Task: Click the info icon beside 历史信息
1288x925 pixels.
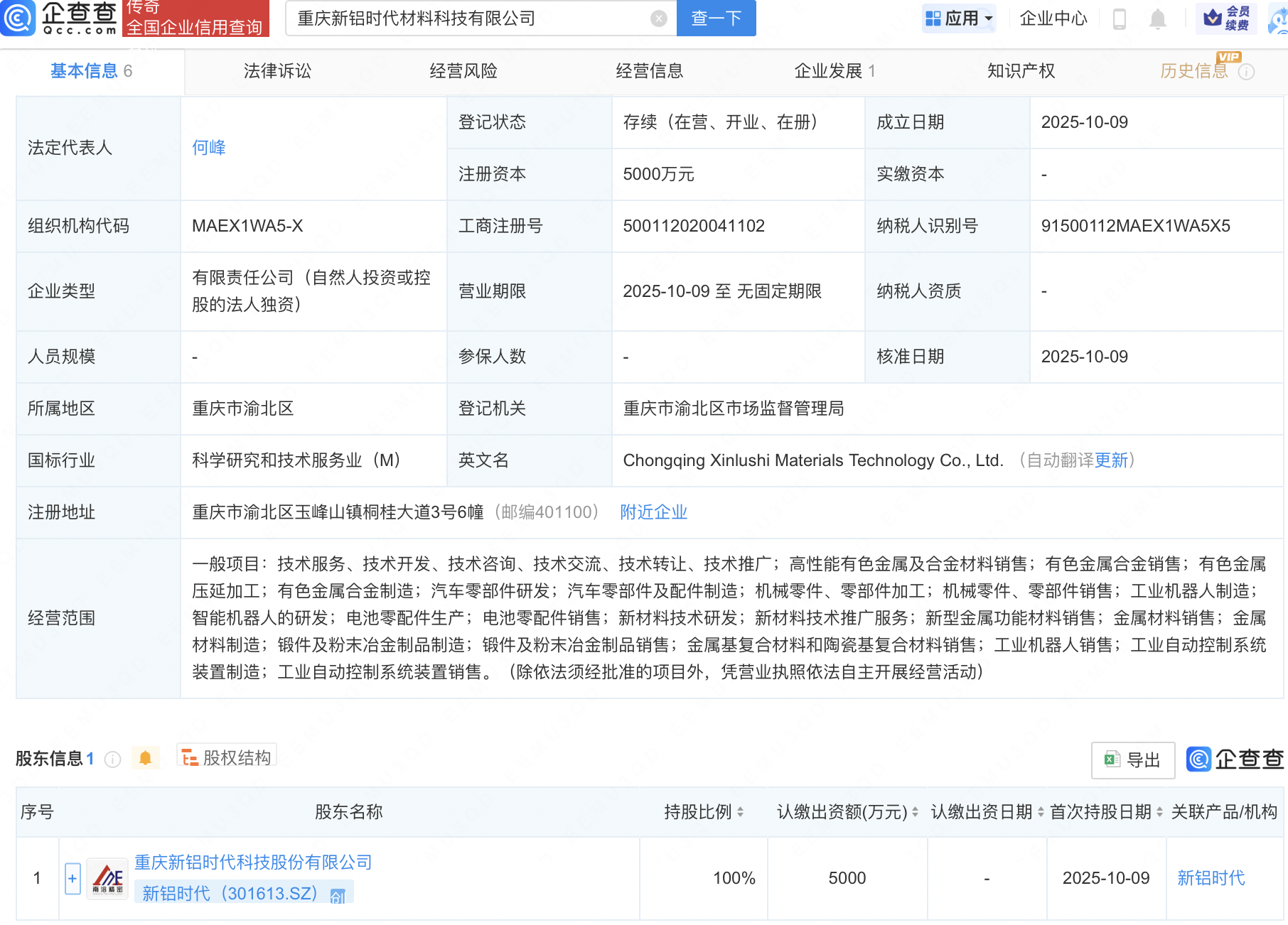Action: point(1247,72)
